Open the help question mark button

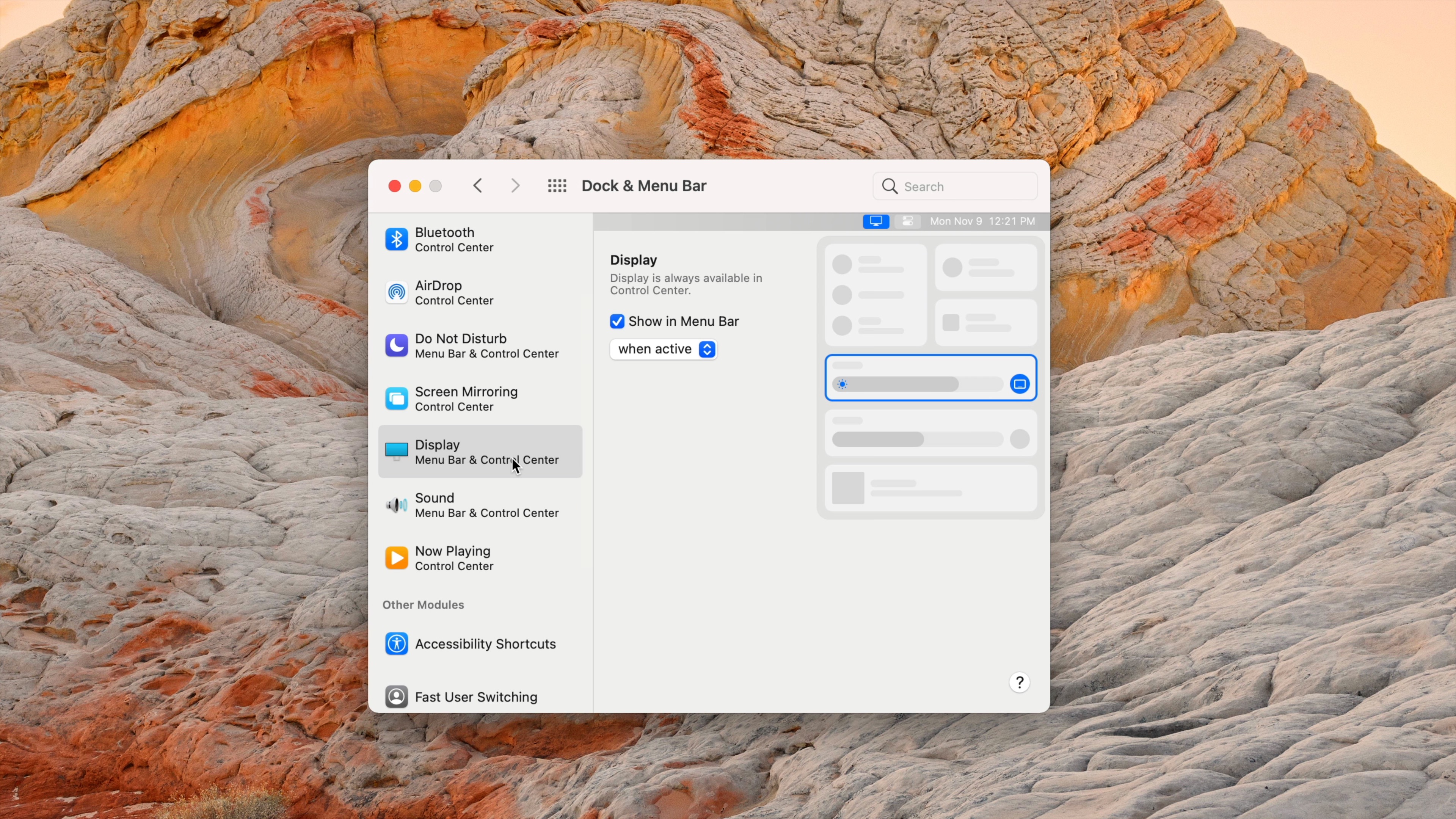click(1019, 683)
